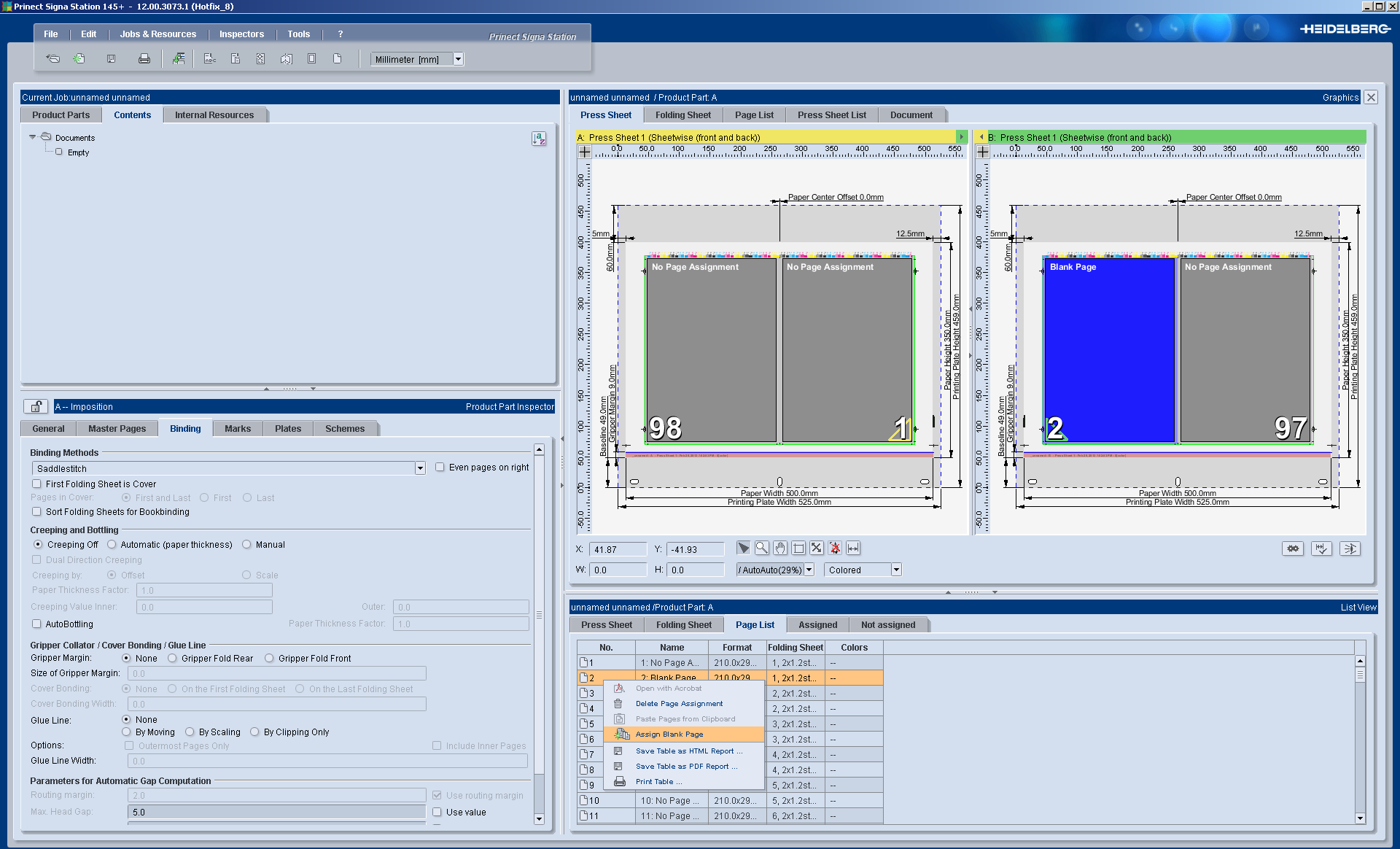
Task: Open the AutoAuto(29%) zoom dropdown
Action: [x=809, y=570]
